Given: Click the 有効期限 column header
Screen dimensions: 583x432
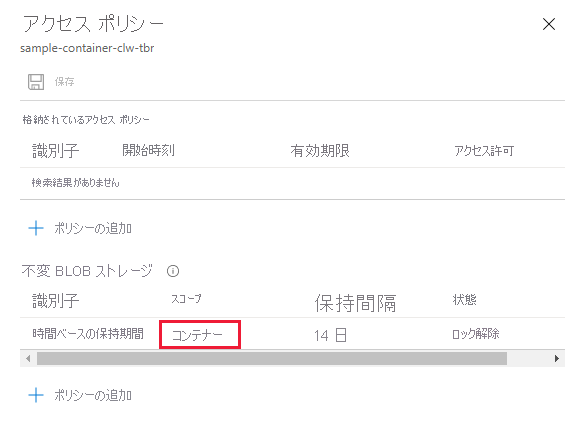Looking at the screenshot, I should (320, 151).
